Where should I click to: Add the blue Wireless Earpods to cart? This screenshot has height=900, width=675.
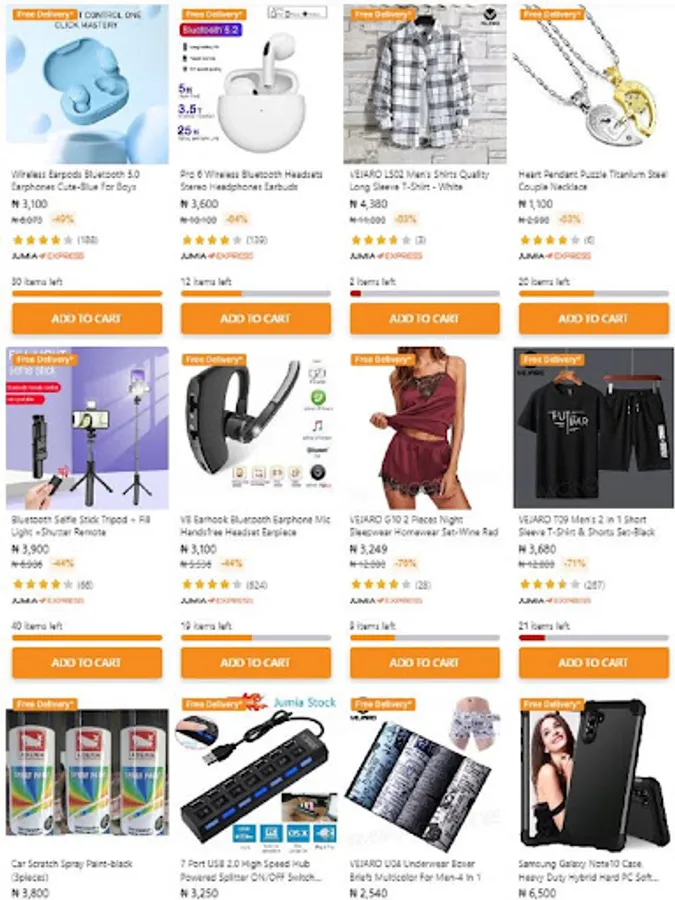(87, 318)
